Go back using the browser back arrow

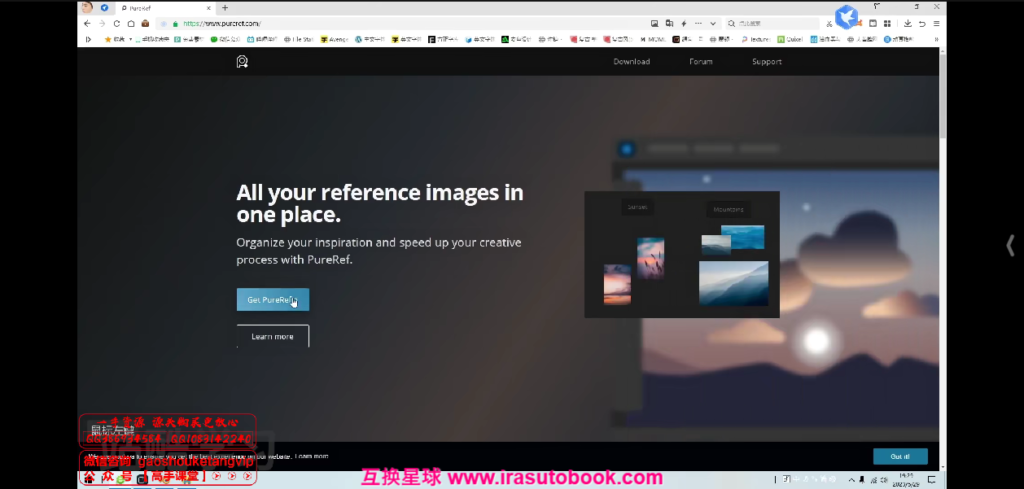click(88, 24)
